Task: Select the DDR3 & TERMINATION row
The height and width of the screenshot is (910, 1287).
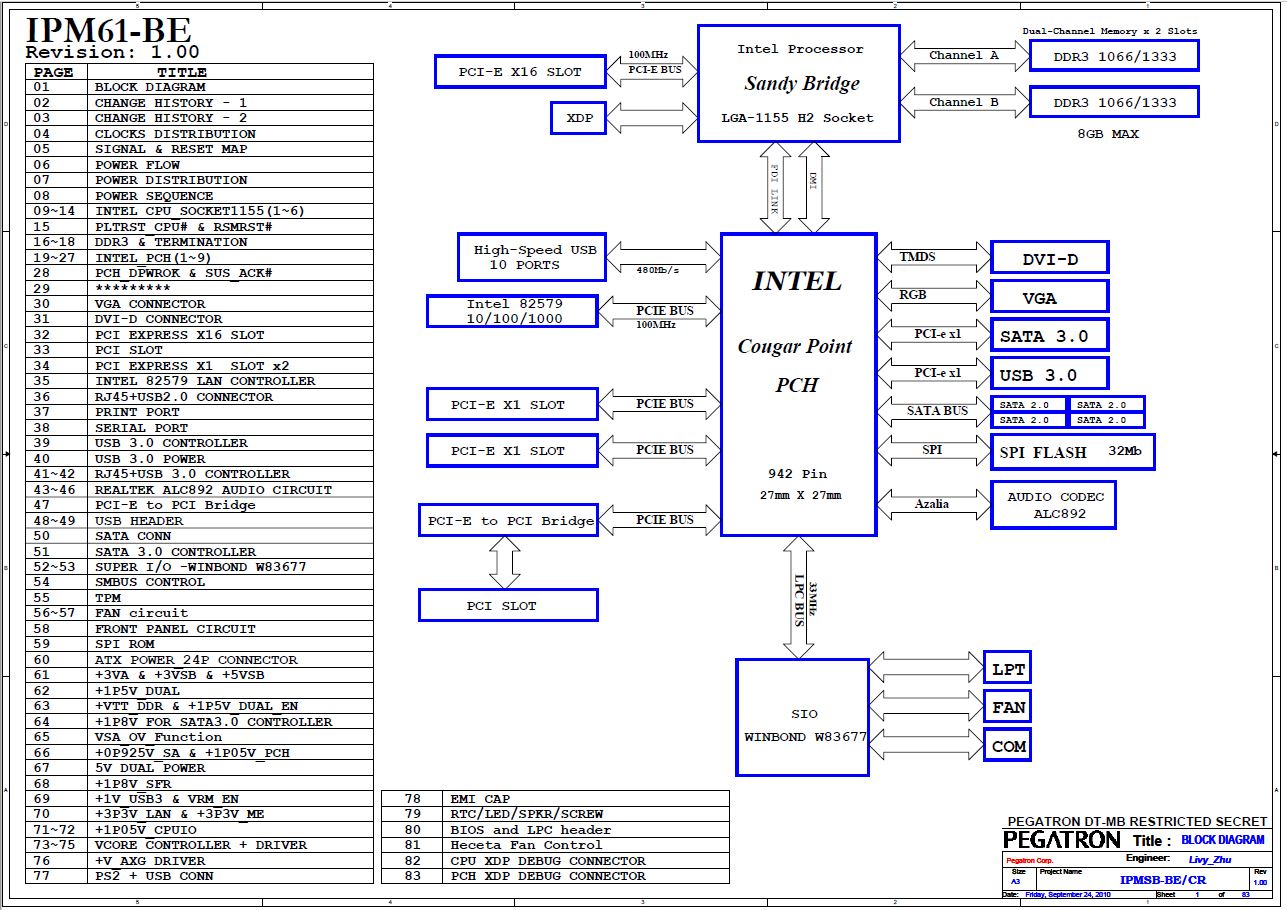Action: coord(199,242)
